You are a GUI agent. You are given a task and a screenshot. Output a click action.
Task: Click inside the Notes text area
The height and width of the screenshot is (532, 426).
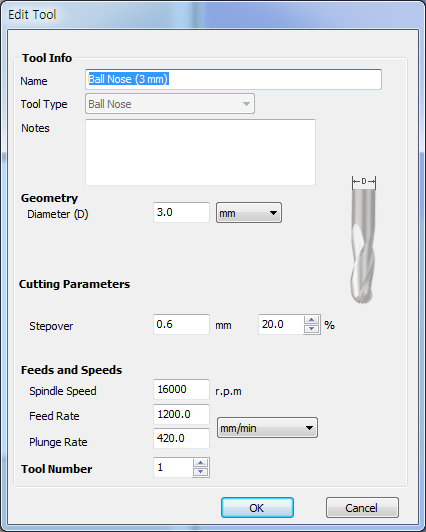point(200,152)
